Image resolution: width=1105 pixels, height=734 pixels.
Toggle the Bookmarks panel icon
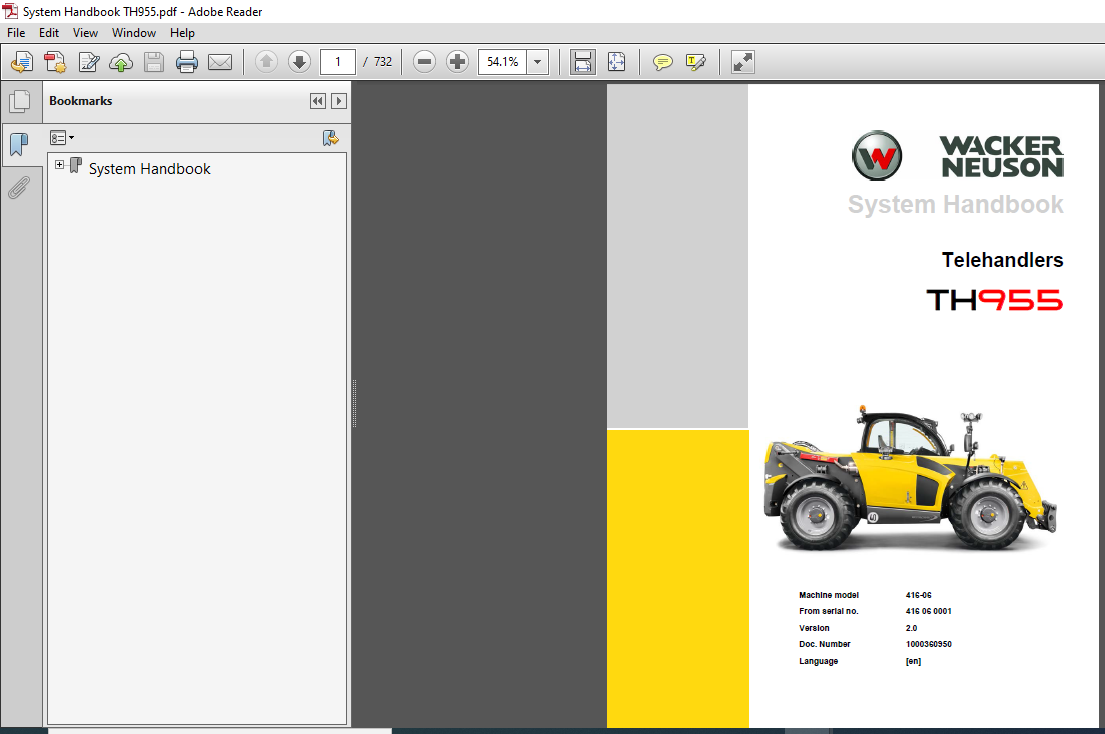coord(19,145)
